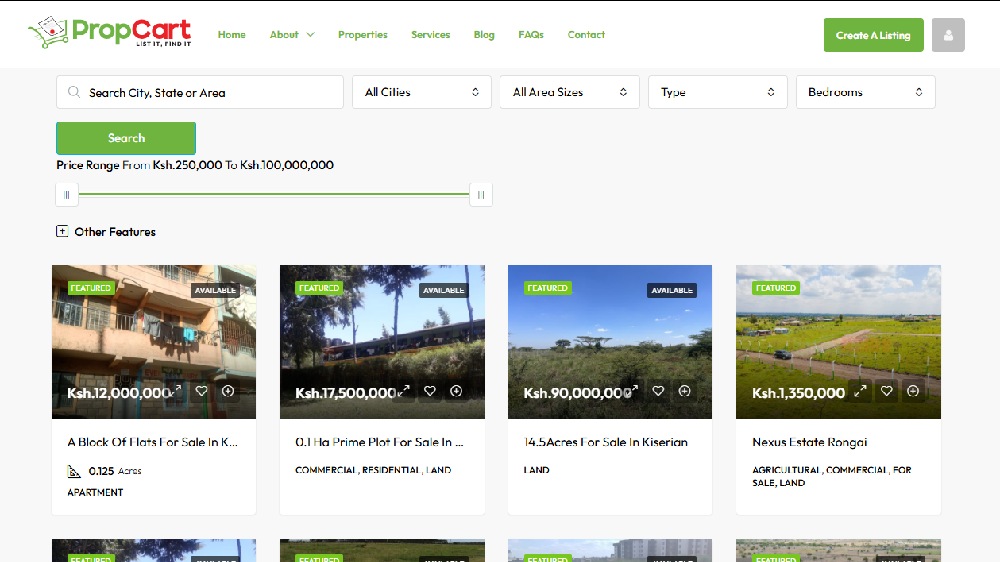Add Nexus Estate Rongai to compare
The width and height of the screenshot is (1000, 562).
tap(913, 391)
